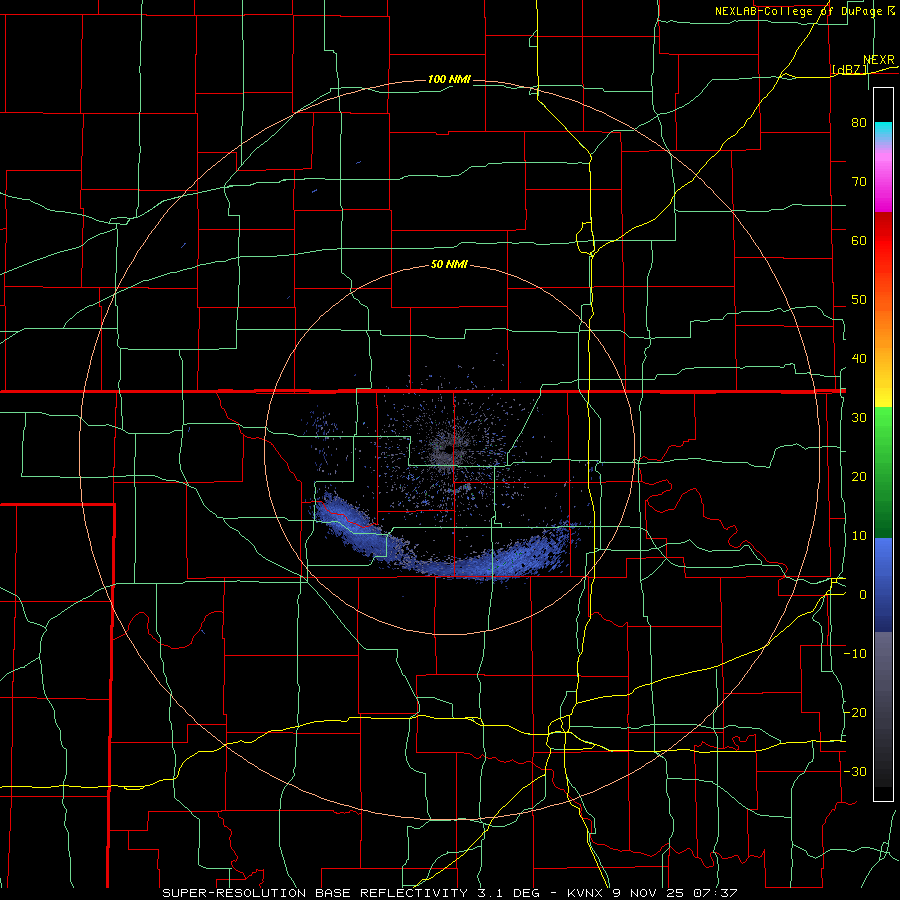The height and width of the screenshot is (900, 900).
Task: Click the "[dBZ]" unit label
Action: (849, 69)
